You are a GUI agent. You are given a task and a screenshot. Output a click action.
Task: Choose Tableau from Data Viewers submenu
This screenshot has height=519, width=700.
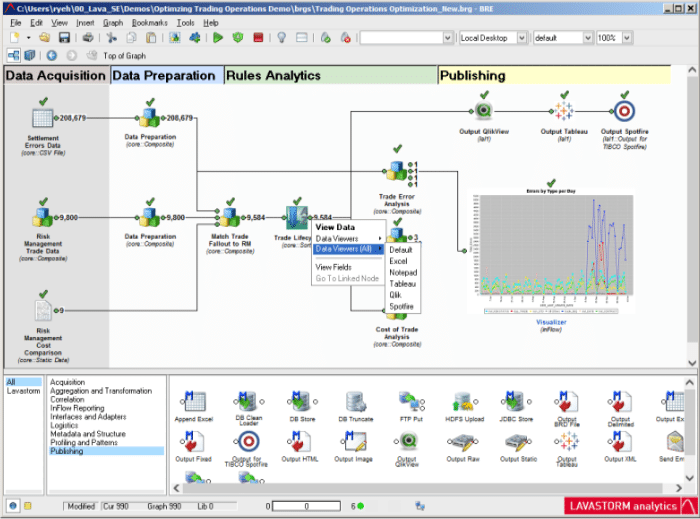(x=402, y=284)
